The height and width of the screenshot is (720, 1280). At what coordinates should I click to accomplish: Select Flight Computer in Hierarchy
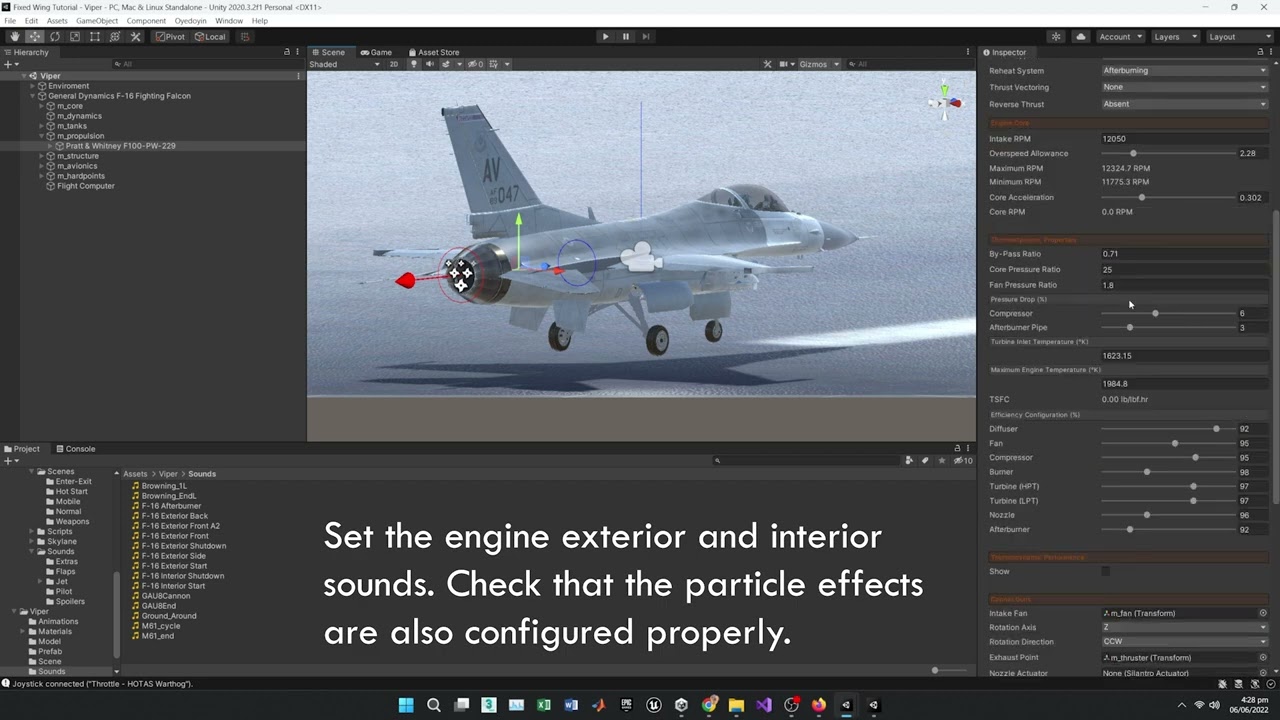86,186
